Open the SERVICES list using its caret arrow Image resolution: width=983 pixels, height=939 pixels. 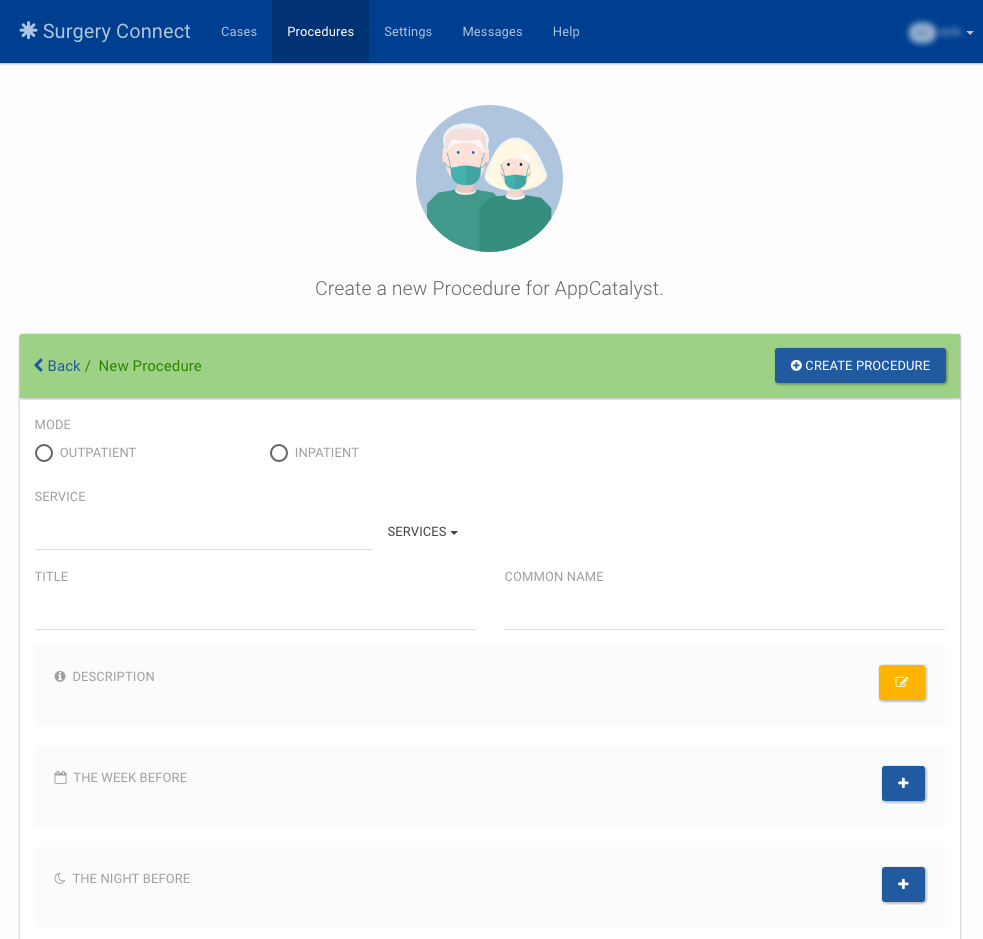[455, 531]
